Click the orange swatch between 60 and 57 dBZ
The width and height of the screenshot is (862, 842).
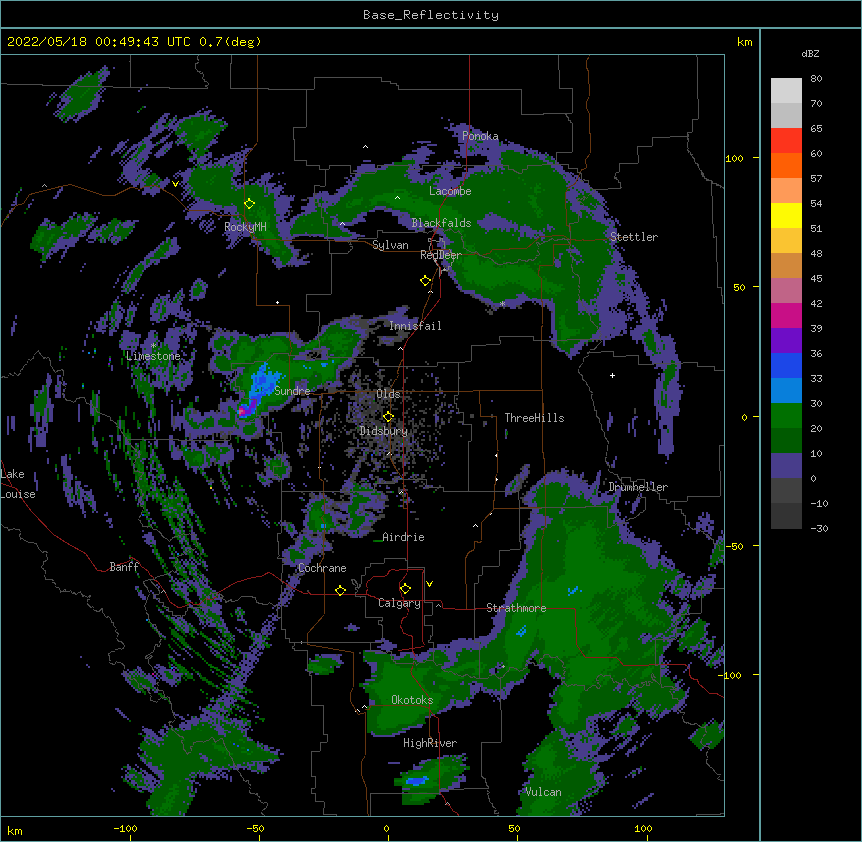click(786, 165)
